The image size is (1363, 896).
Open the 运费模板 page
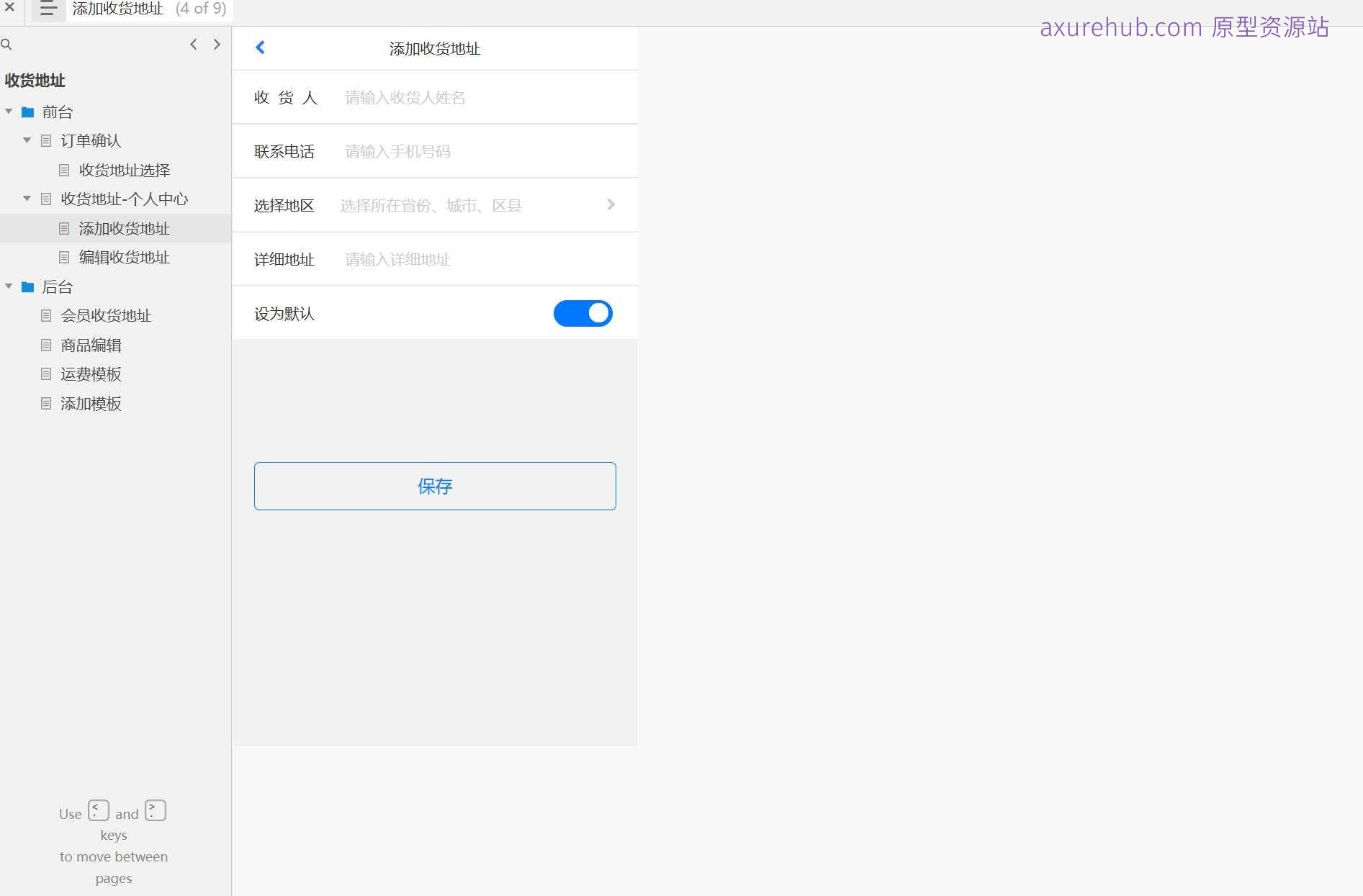91,374
